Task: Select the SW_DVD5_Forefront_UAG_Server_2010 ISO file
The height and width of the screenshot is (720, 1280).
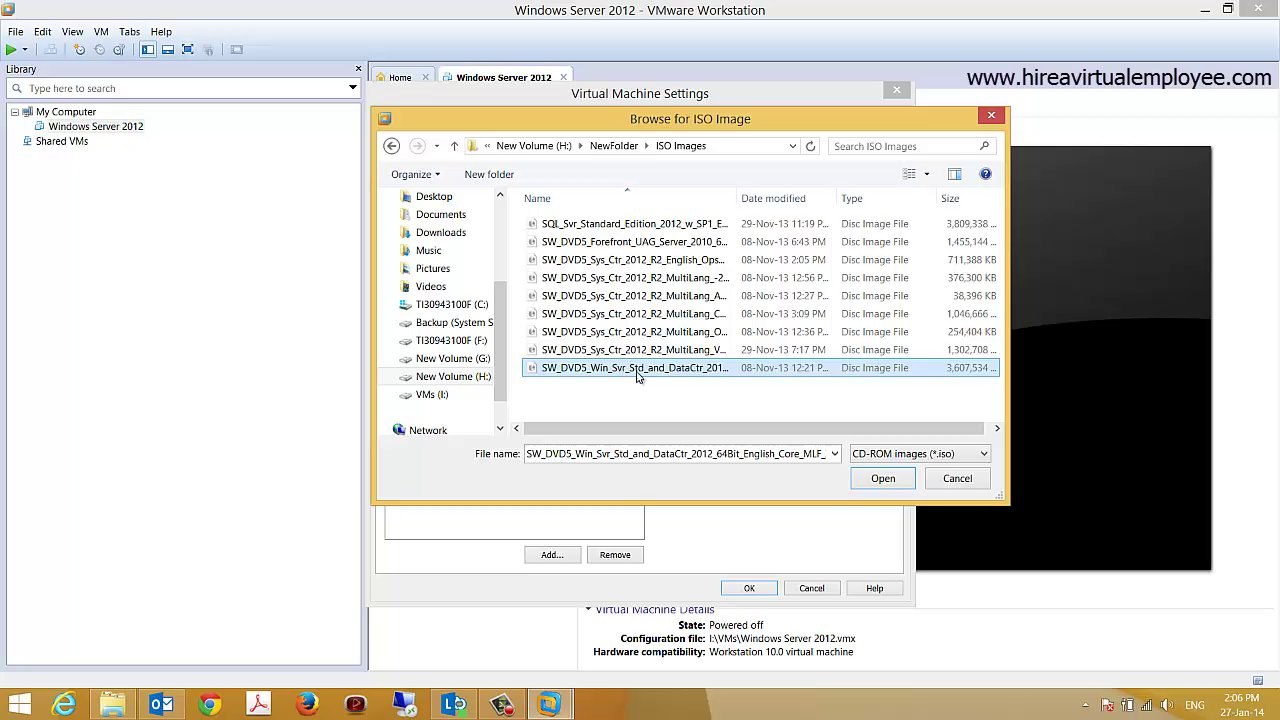Action: [760, 242]
